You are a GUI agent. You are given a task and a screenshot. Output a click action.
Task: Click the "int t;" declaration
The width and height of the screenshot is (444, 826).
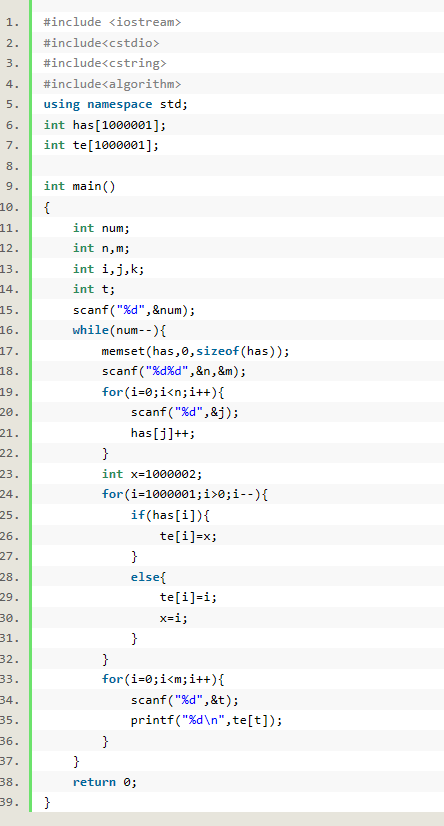coord(94,289)
